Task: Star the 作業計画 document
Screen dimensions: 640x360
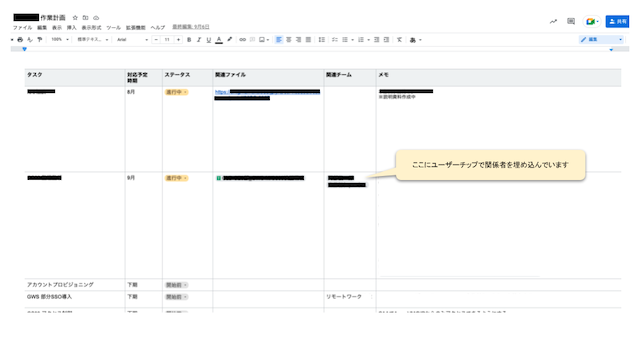Action: point(75,18)
